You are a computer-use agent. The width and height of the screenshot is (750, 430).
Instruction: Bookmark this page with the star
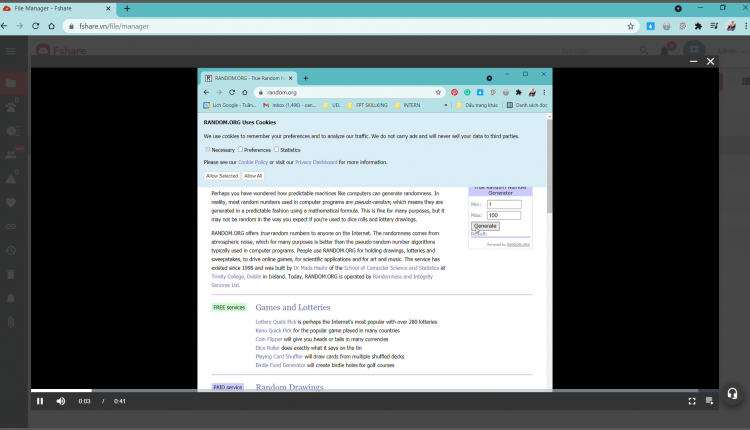click(630, 26)
